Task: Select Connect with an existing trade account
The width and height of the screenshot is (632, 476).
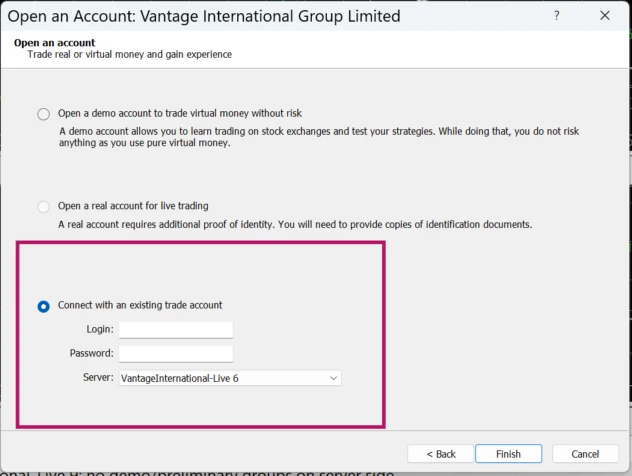Action: pos(44,306)
